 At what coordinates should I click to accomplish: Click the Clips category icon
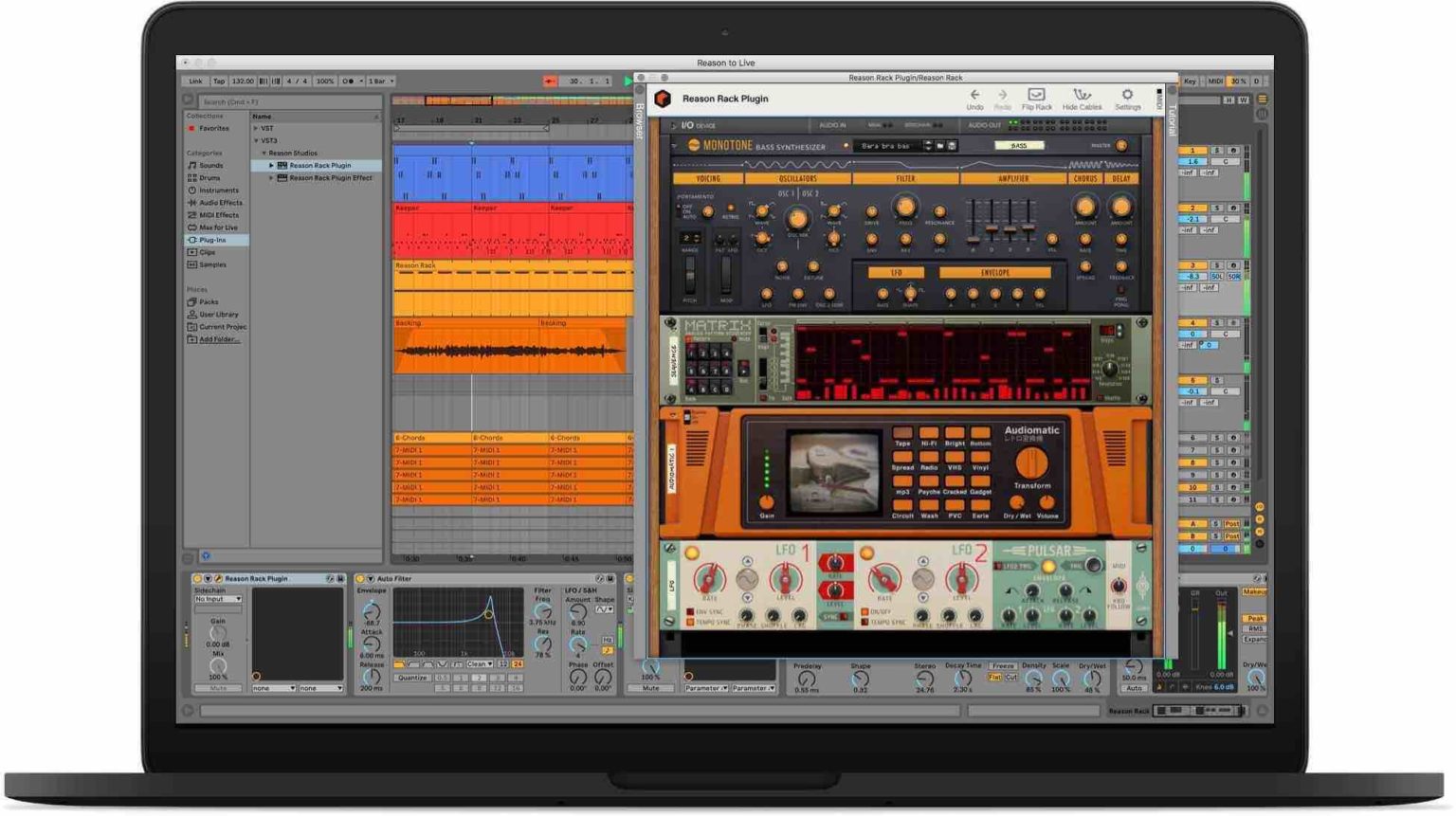tap(192, 252)
